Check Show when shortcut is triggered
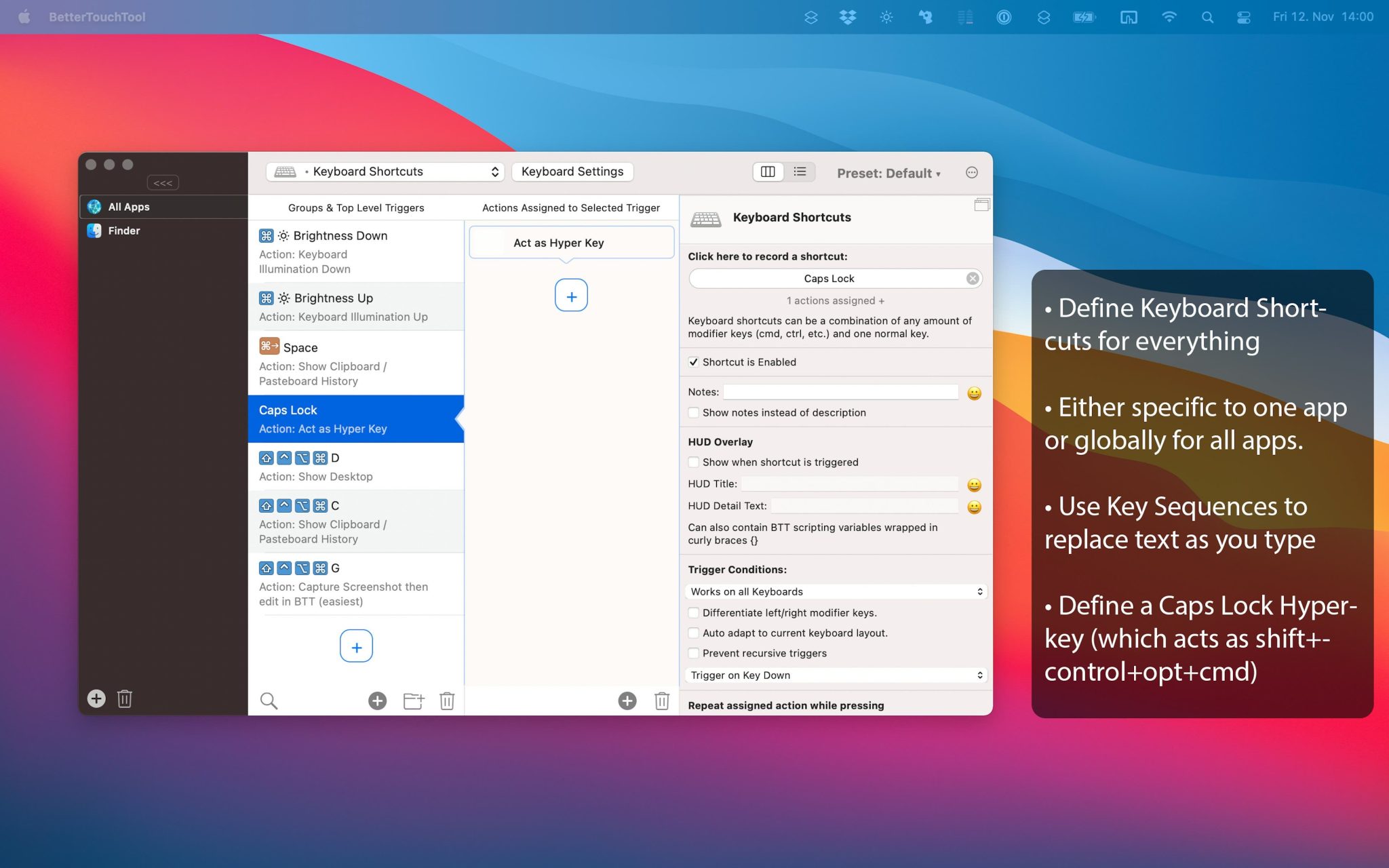Screen dimensions: 1389x868 pyautogui.click(x=693, y=462)
